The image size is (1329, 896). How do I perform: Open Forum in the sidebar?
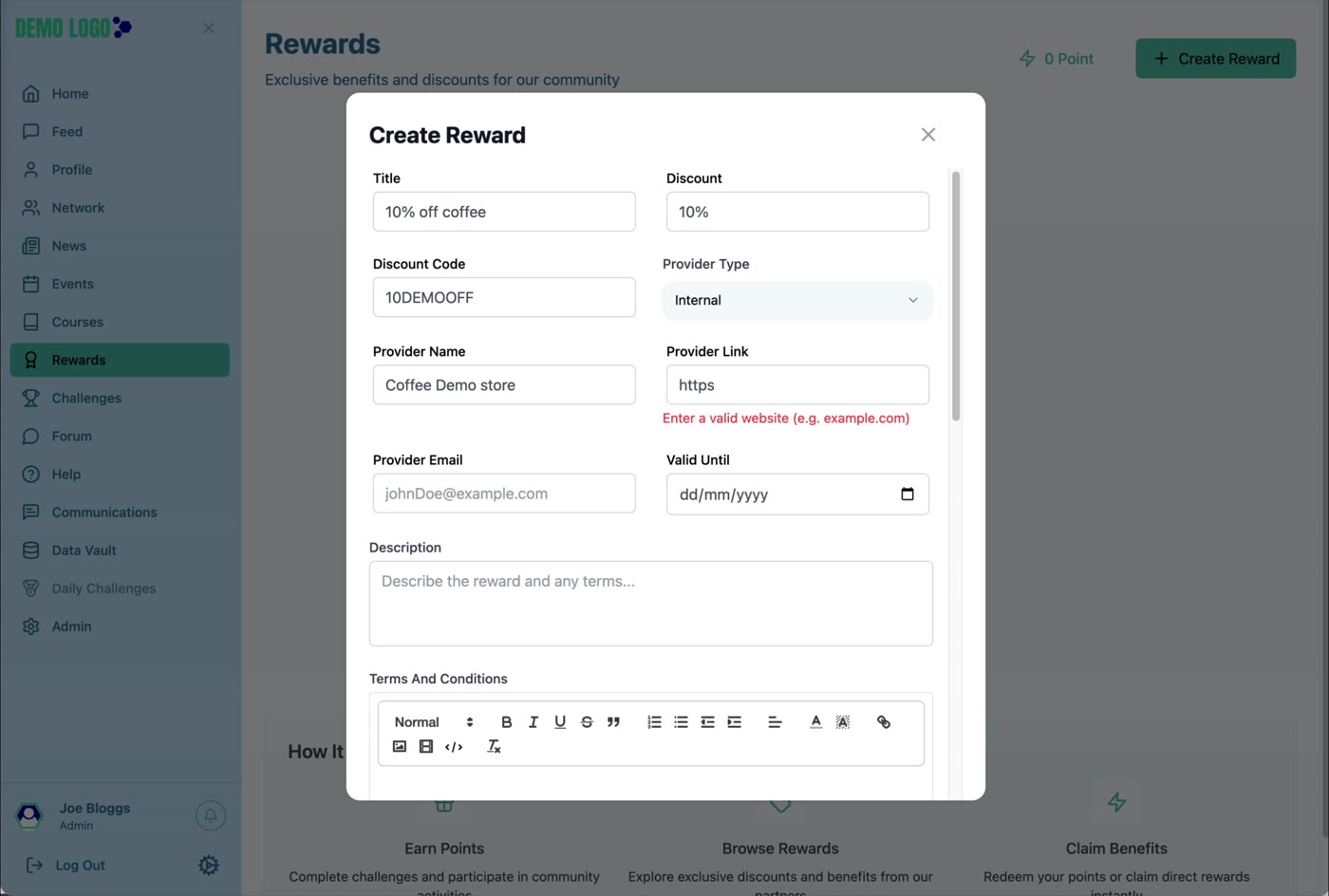(120, 436)
